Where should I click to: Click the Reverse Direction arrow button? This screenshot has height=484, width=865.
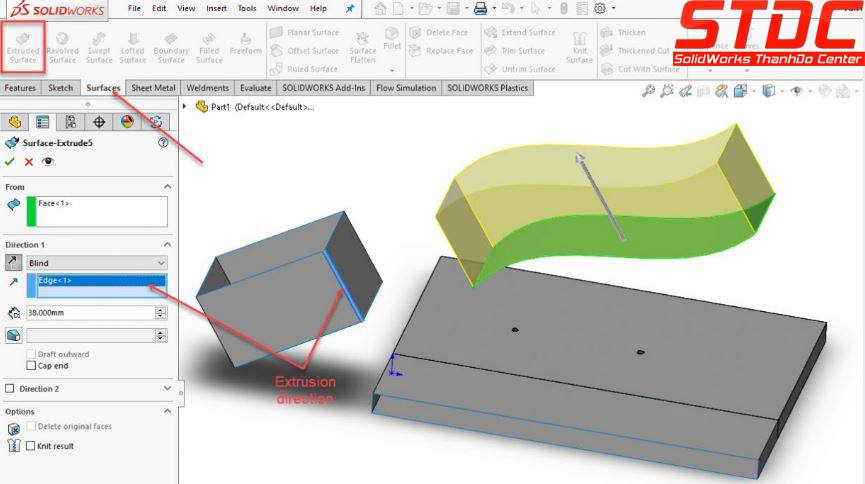14,262
